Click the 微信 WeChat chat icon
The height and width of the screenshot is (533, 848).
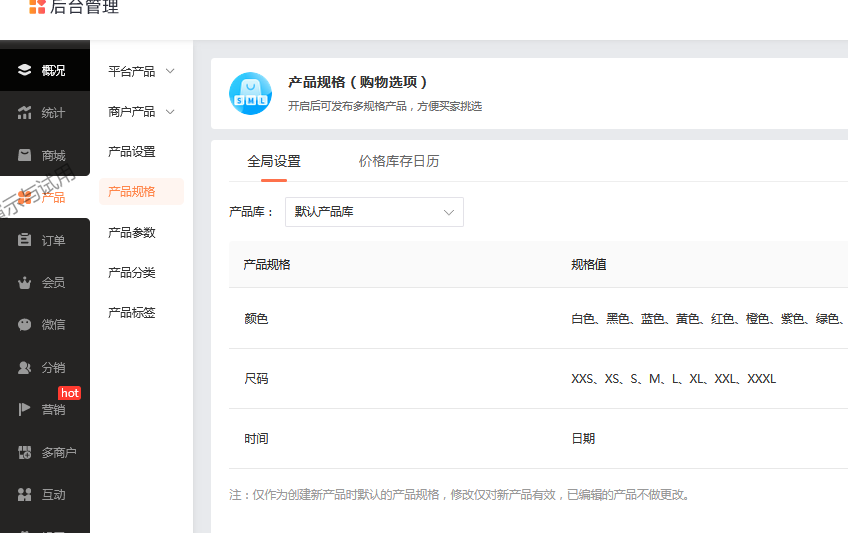point(25,325)
